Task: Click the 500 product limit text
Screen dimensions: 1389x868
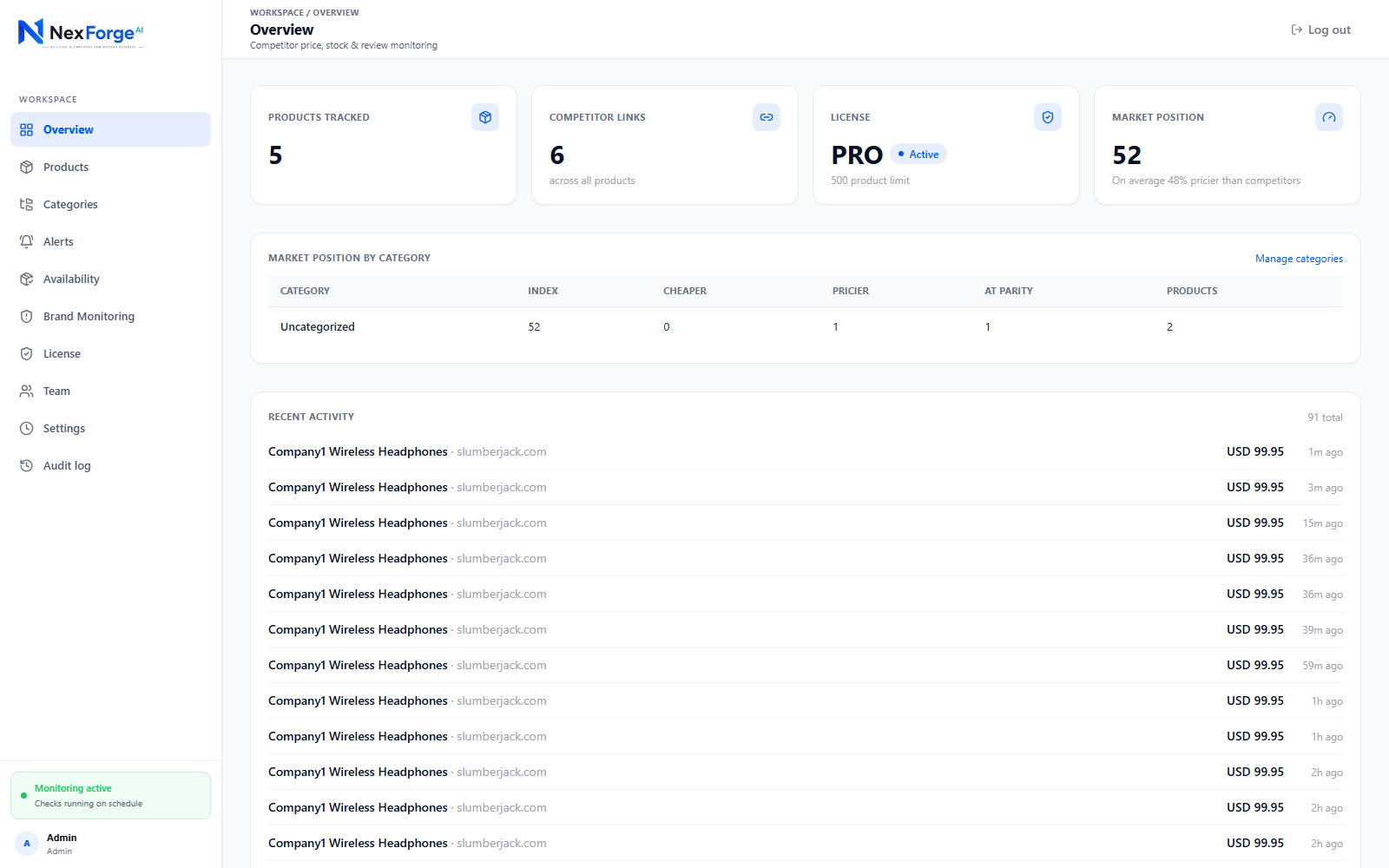Action: 870,181
